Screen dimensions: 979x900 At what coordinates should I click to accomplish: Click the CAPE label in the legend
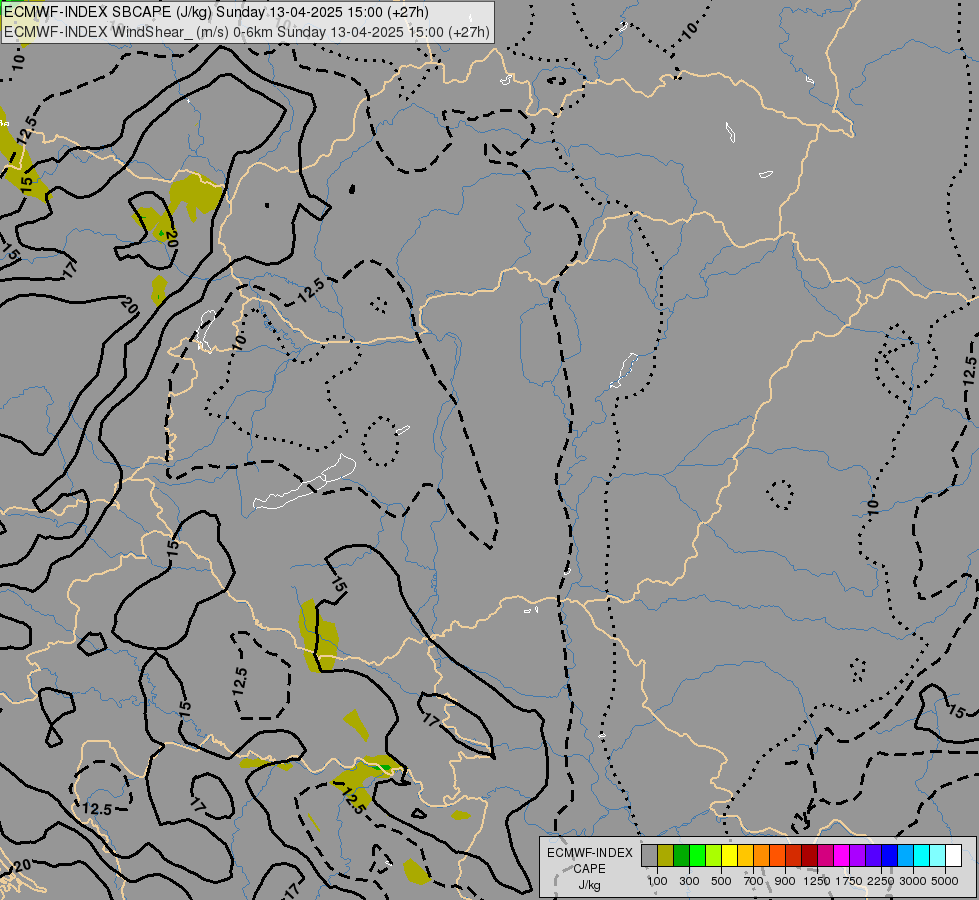tap(589, 868)
